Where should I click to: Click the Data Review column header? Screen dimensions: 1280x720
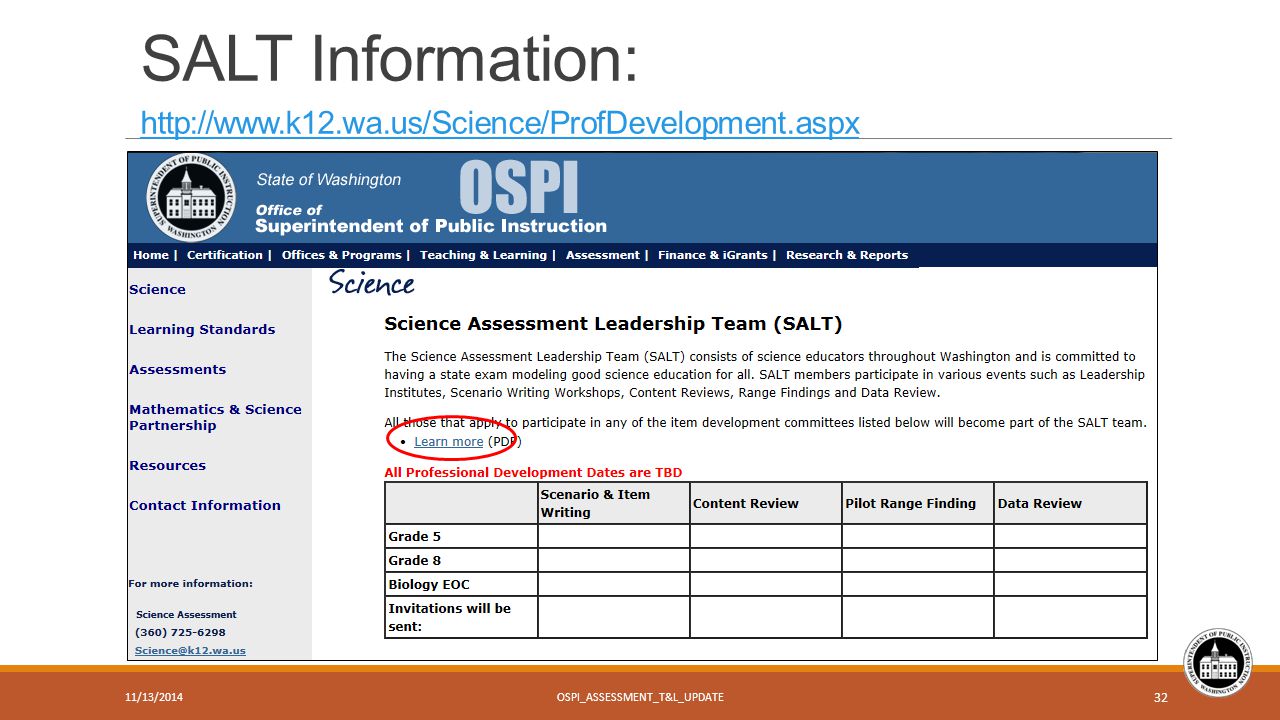(1070, 503)
